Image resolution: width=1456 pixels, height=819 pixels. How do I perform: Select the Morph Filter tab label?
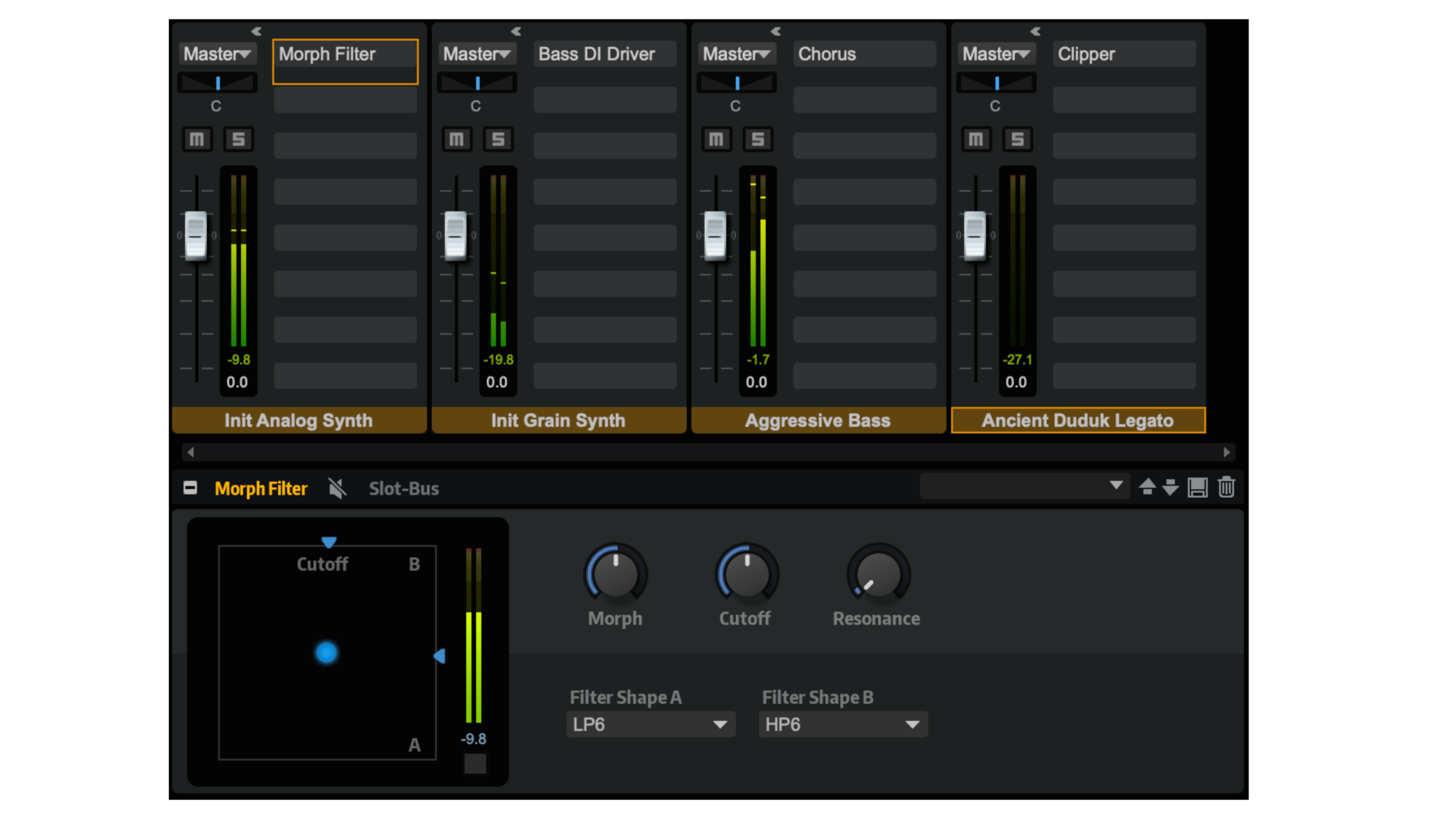tap(260, 488)
